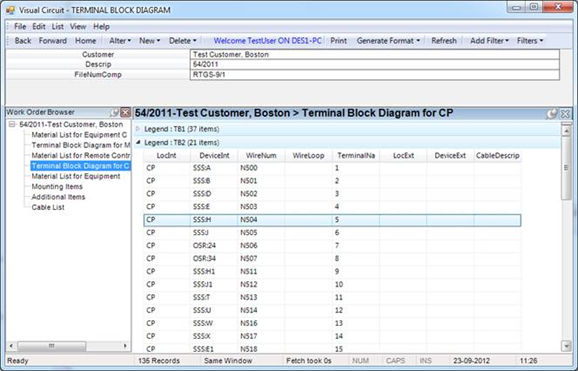578x371 pixels.
Task: Click the FileNumComp field RTGS-9/1
Action: tap(375, 74)
